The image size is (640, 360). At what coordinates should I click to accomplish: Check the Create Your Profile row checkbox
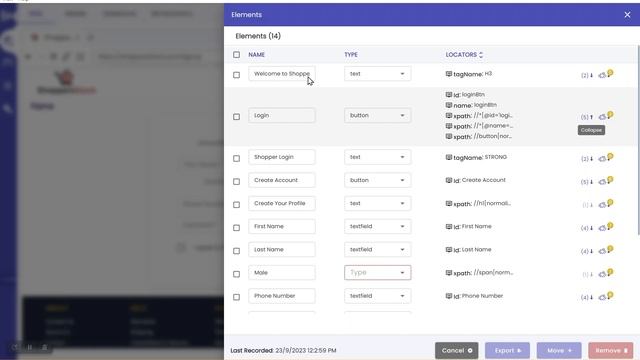(x=236, y=205)
